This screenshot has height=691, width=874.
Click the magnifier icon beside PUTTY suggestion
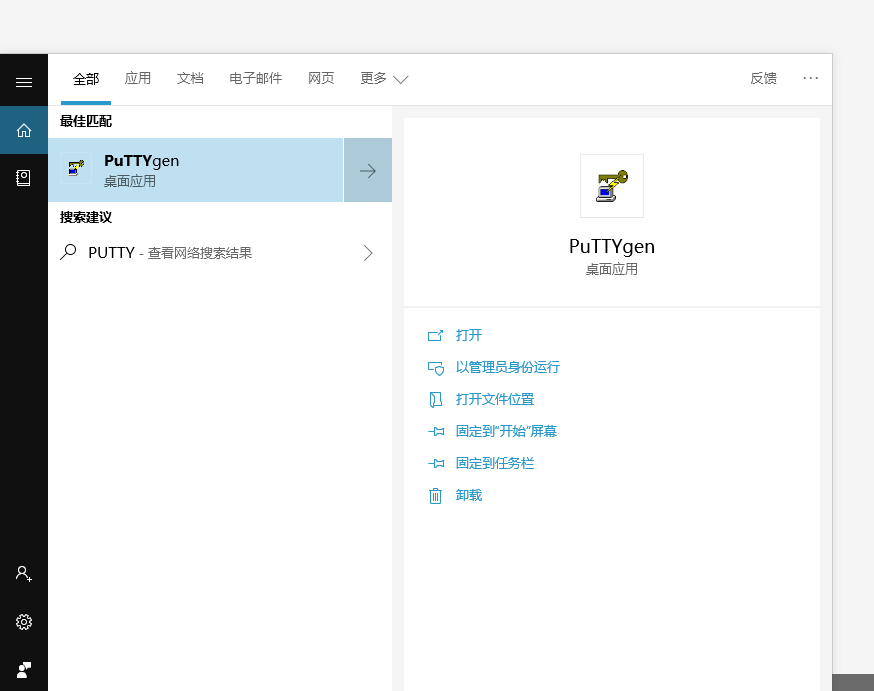tap(68, 252)
